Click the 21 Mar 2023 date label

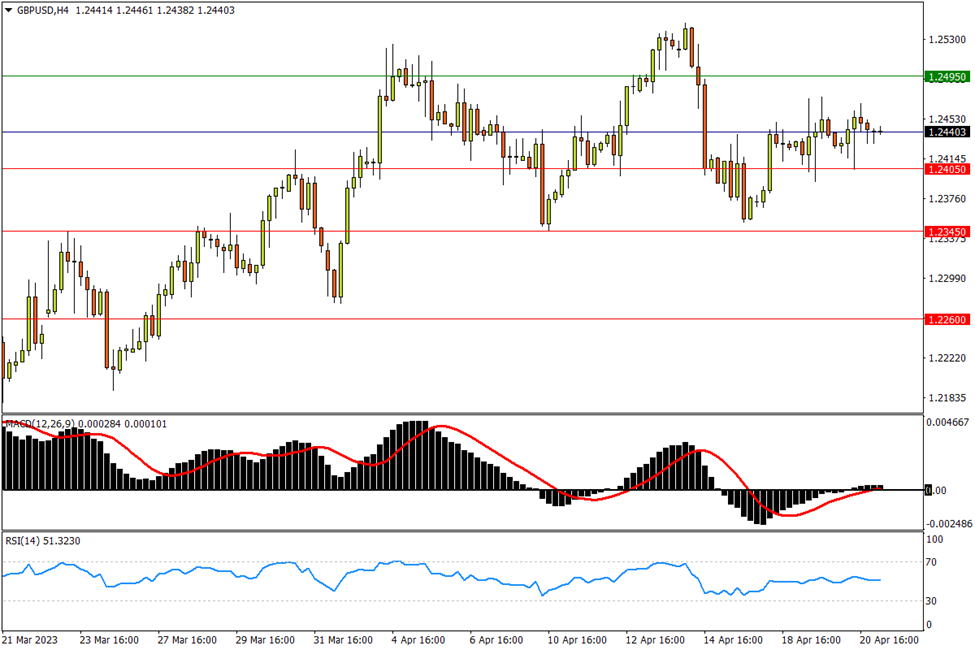[31, 639]
